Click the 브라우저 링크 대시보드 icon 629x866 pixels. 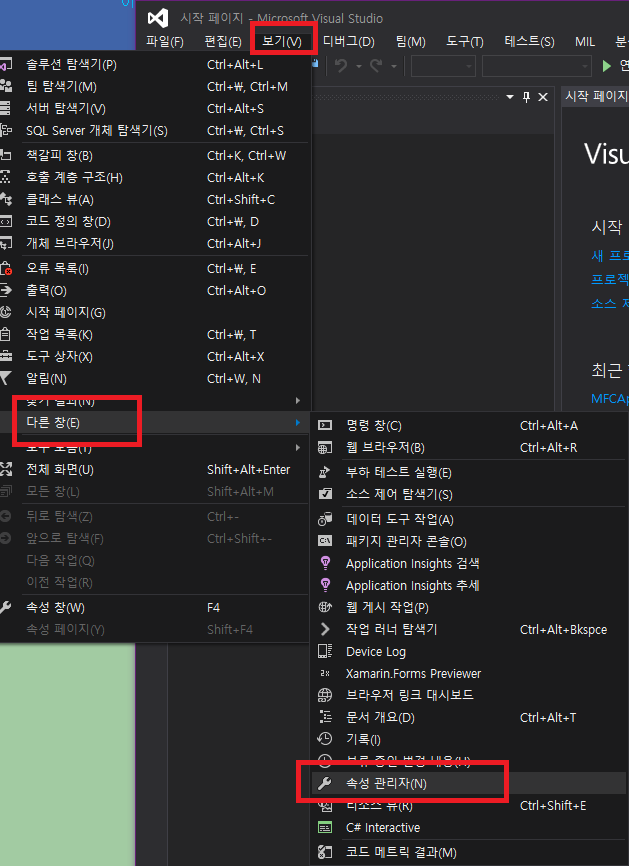coord(325,695)
